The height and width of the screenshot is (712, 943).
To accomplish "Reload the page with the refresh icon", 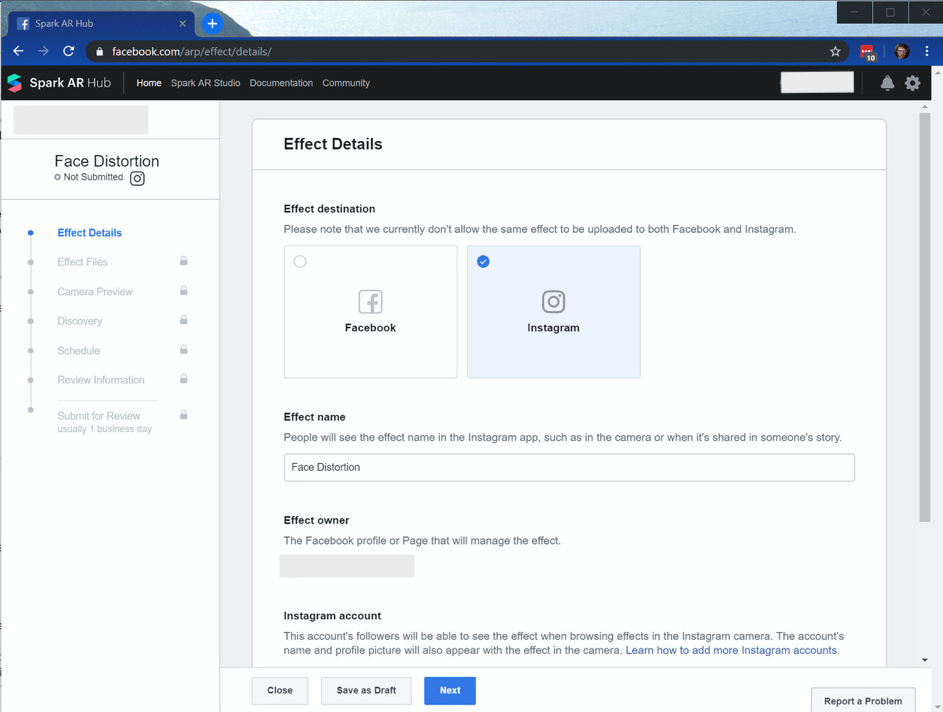I will pyautogui.click(x=69, y=51).
